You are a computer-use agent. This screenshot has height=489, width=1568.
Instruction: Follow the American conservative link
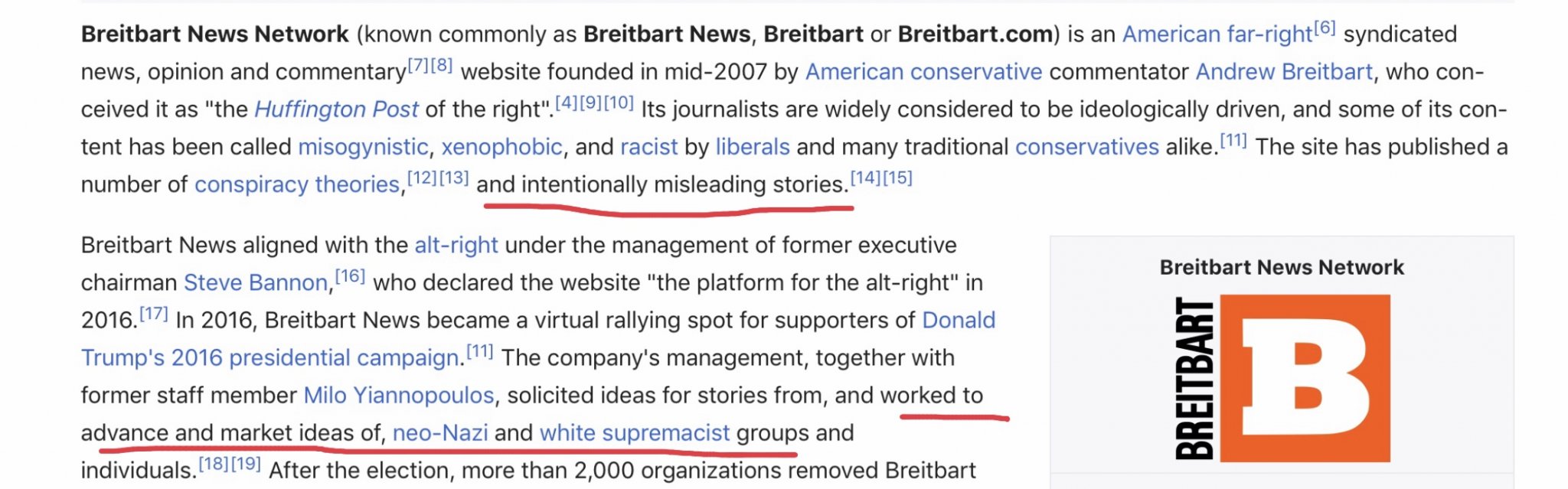pyautogui.click(x=923, y=72)
